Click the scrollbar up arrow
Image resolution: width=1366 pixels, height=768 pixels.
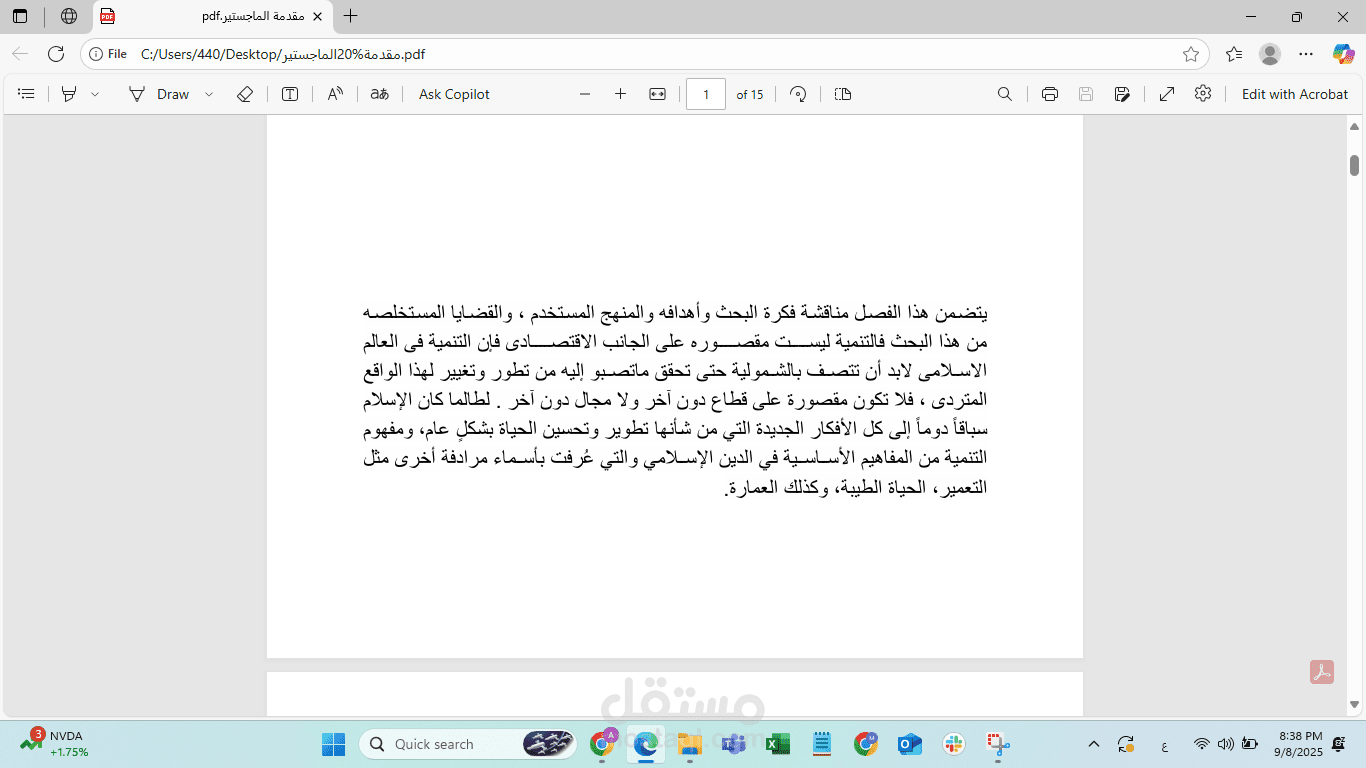click(1355, 126)
